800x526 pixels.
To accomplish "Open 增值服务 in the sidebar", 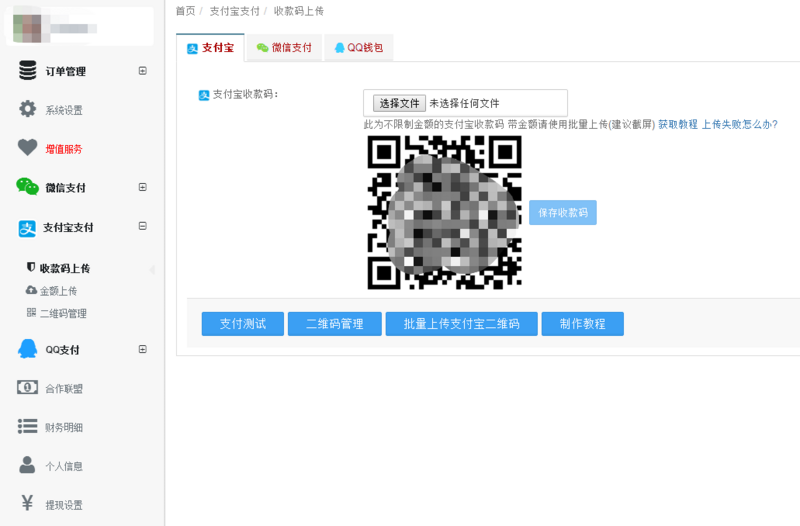I will (64, 149).
